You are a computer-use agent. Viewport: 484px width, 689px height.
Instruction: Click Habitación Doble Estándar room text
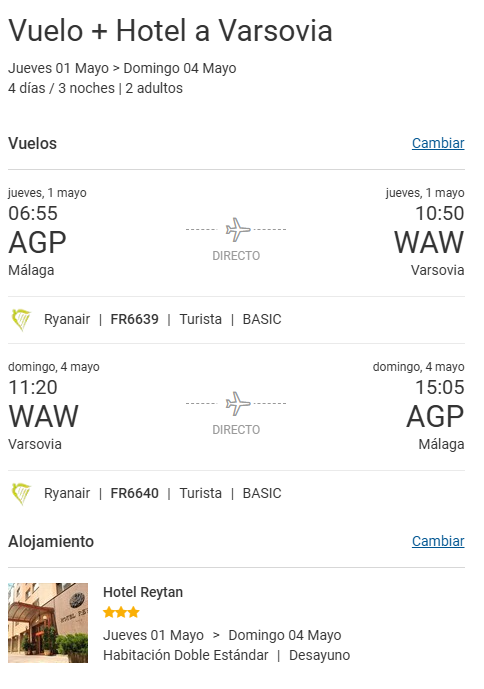click(x=186, y=655)
